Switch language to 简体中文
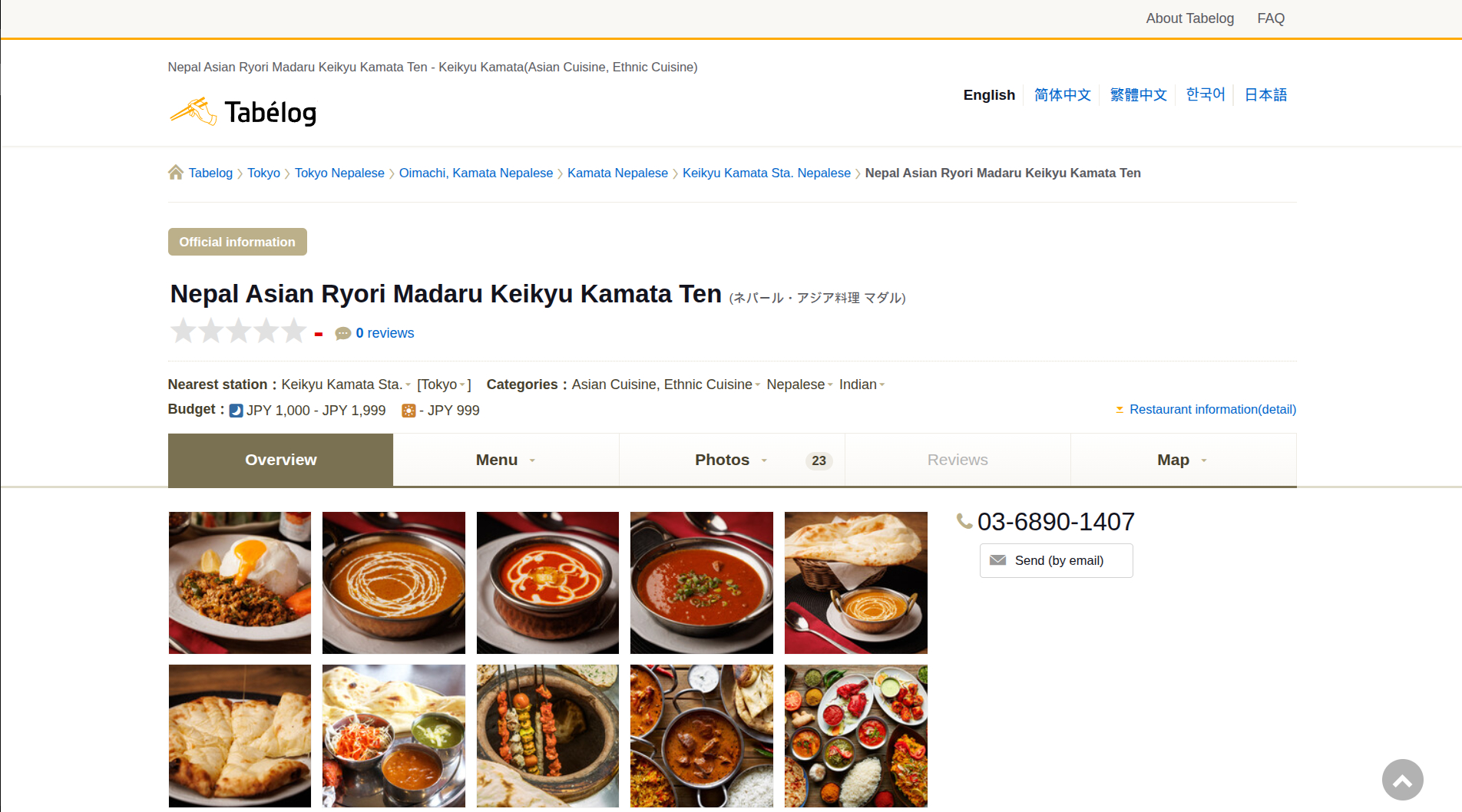The width and height of the screenshot is (1462, 812). coord(1062,95)
